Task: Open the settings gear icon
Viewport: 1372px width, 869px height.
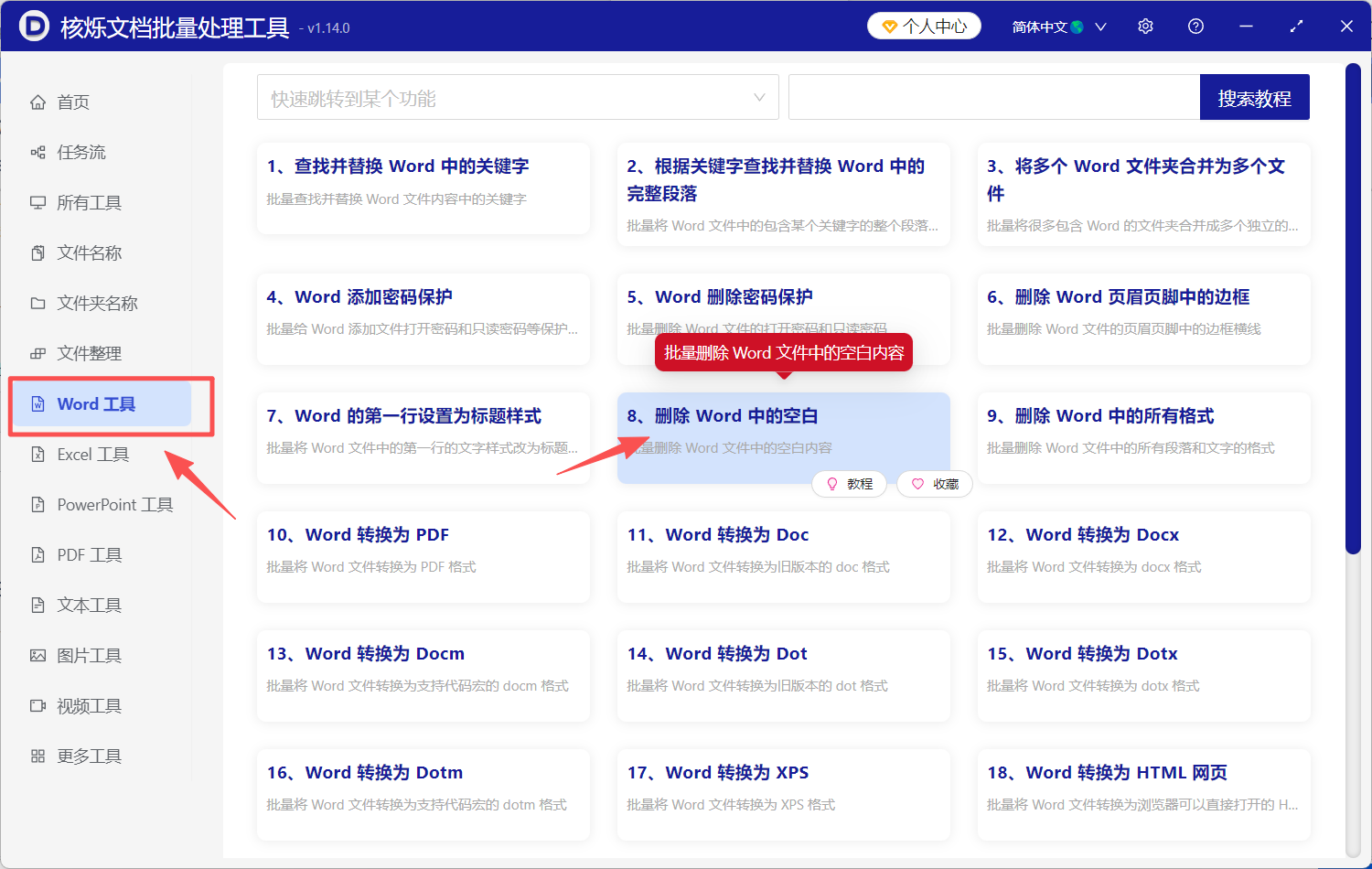Action: tap(1145, 26)
